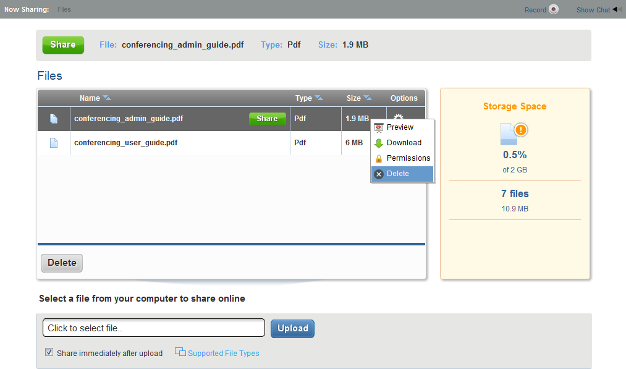Click the 1.9 MB size cell in admin guide row

click(357, 119)
